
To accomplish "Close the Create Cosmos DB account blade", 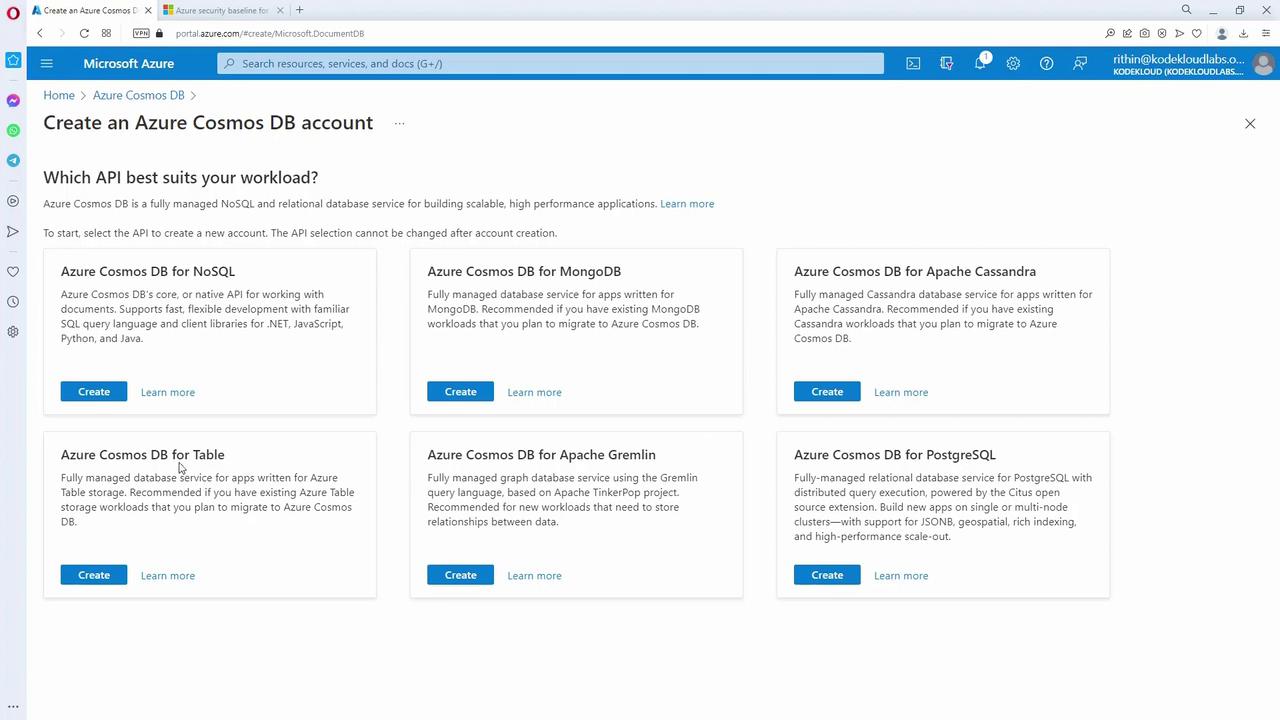I will click(1250, 123).
